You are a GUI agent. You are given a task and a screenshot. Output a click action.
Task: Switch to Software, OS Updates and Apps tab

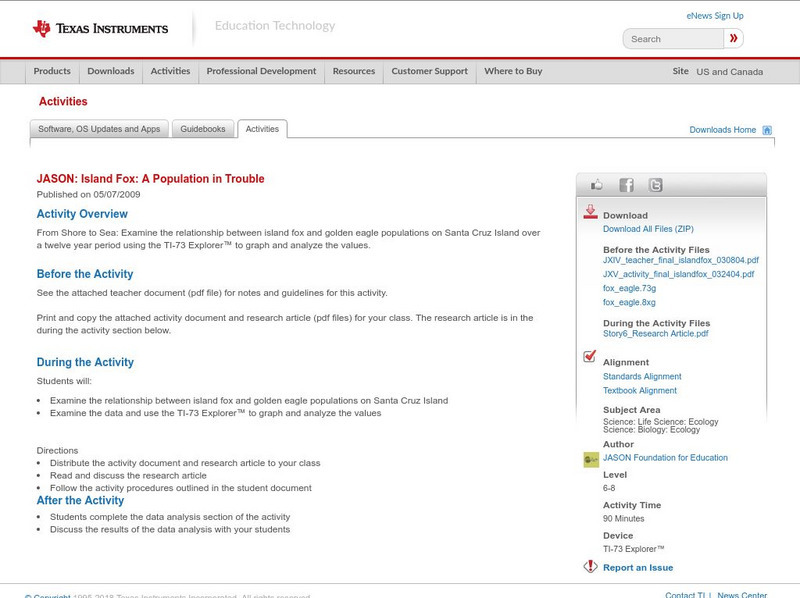[99, 129]
